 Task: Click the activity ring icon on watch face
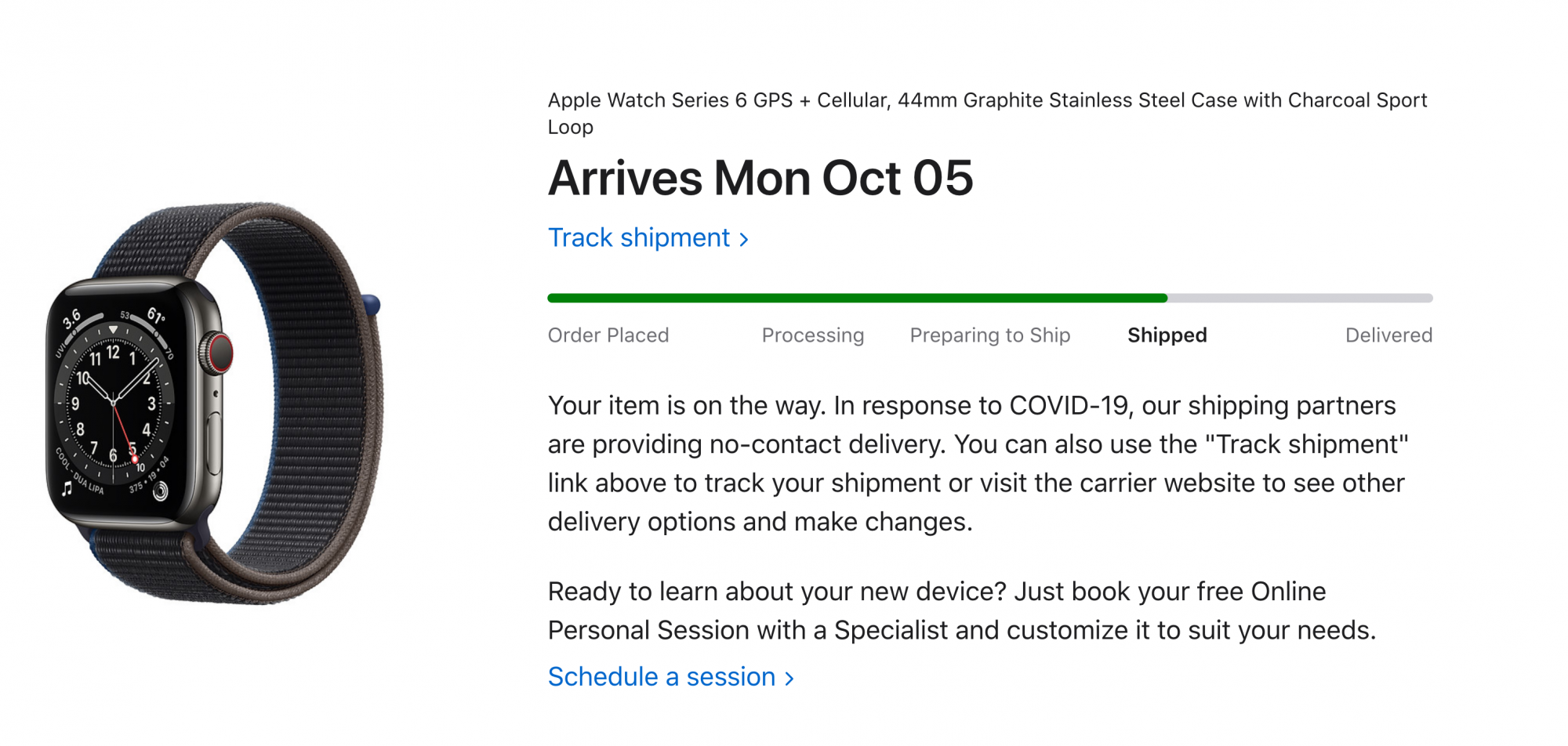[x=160, y=491]
